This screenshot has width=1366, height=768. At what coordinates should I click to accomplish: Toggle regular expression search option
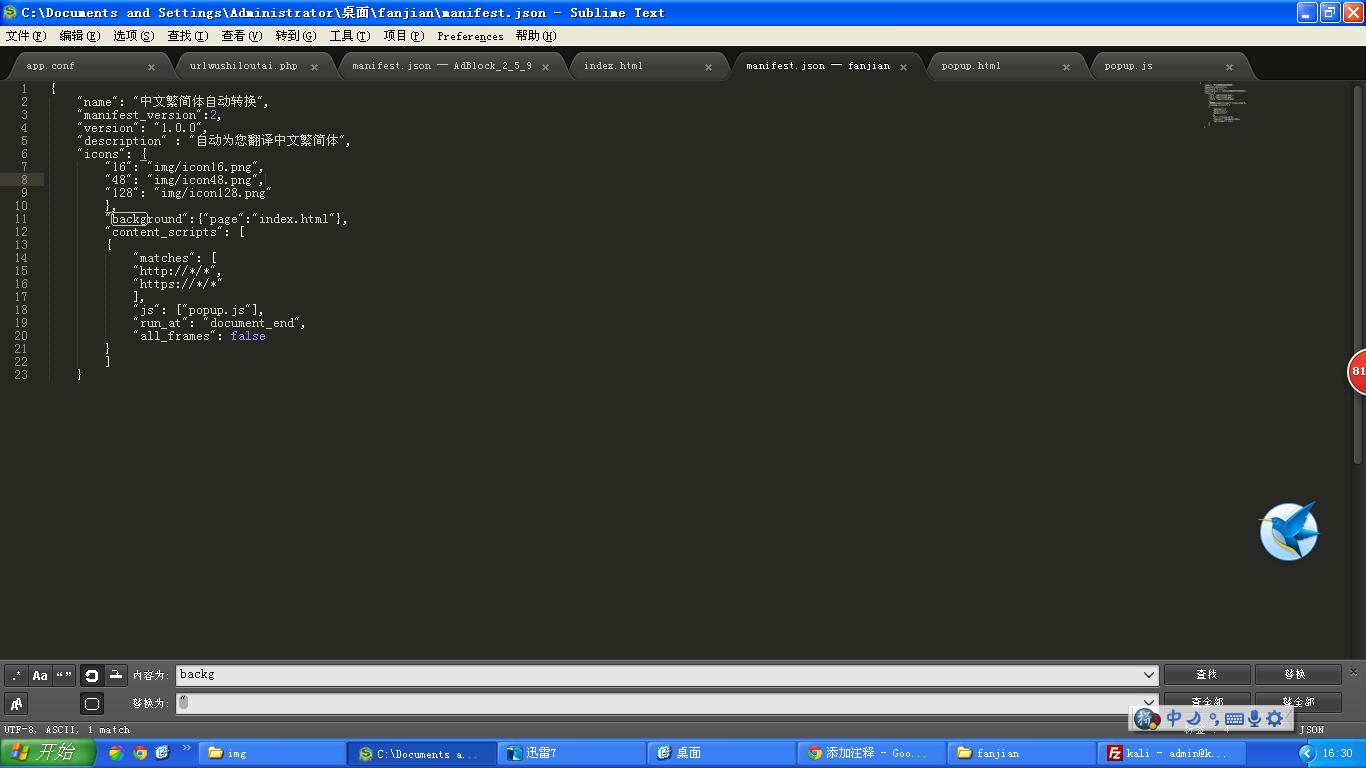[16, 675]
